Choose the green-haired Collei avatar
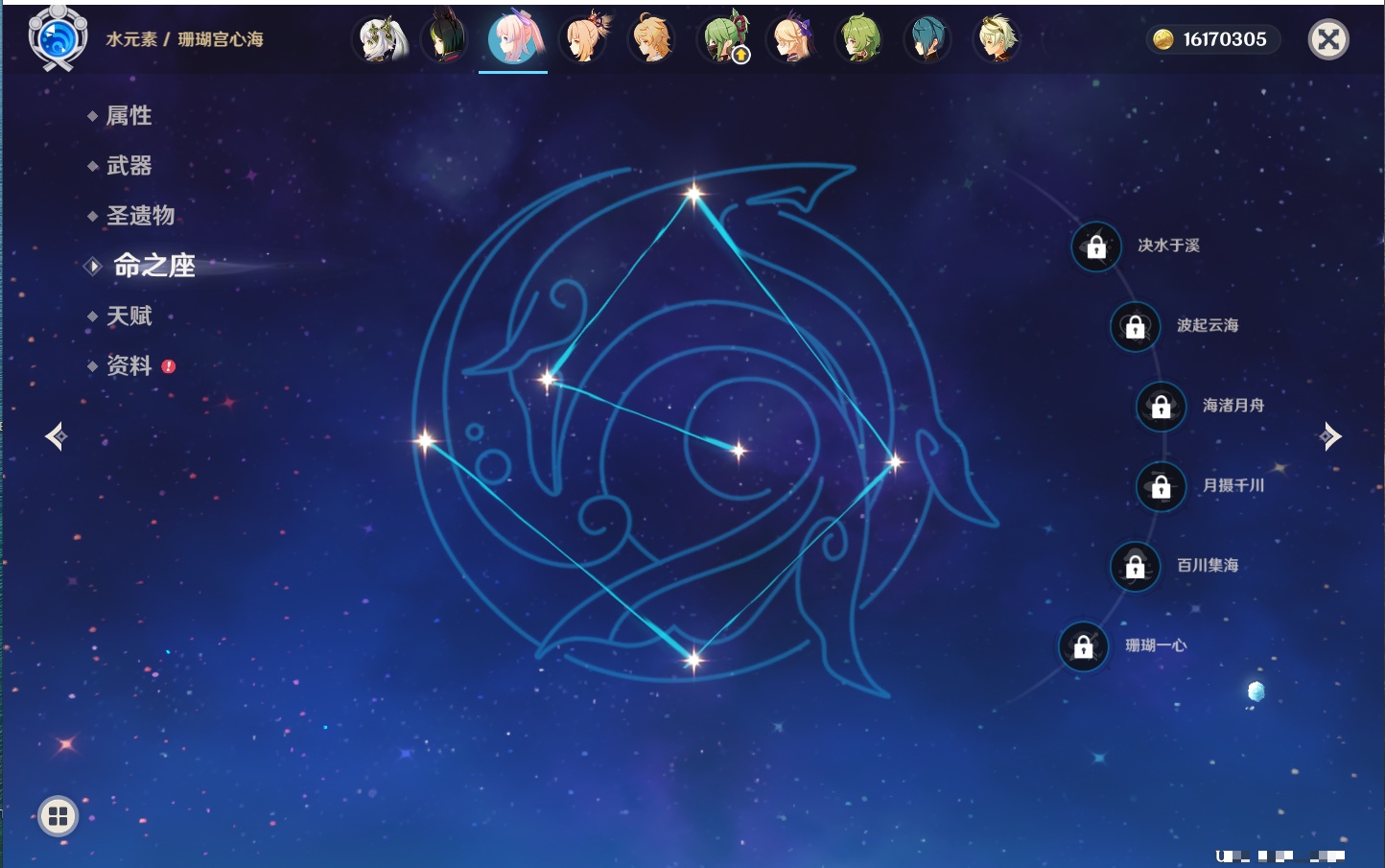Screen dimensions: 1385x868 (x=859, y=39)
